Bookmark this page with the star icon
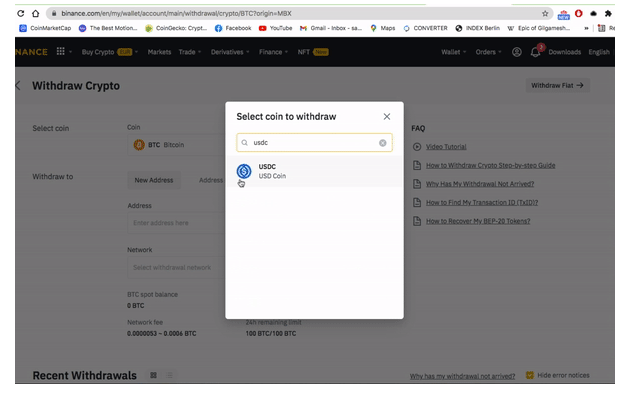This screenshot has width=633, height=400. click(x=545, y=13)
